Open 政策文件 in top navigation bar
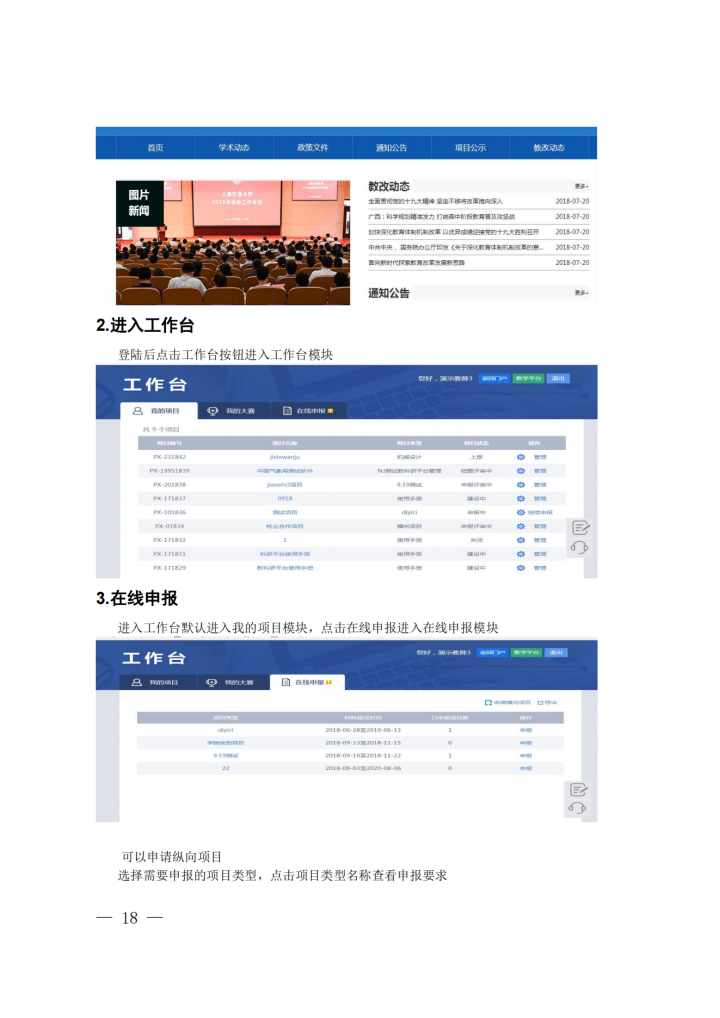Screen dimensions: 720x1018 coord(312,148)
